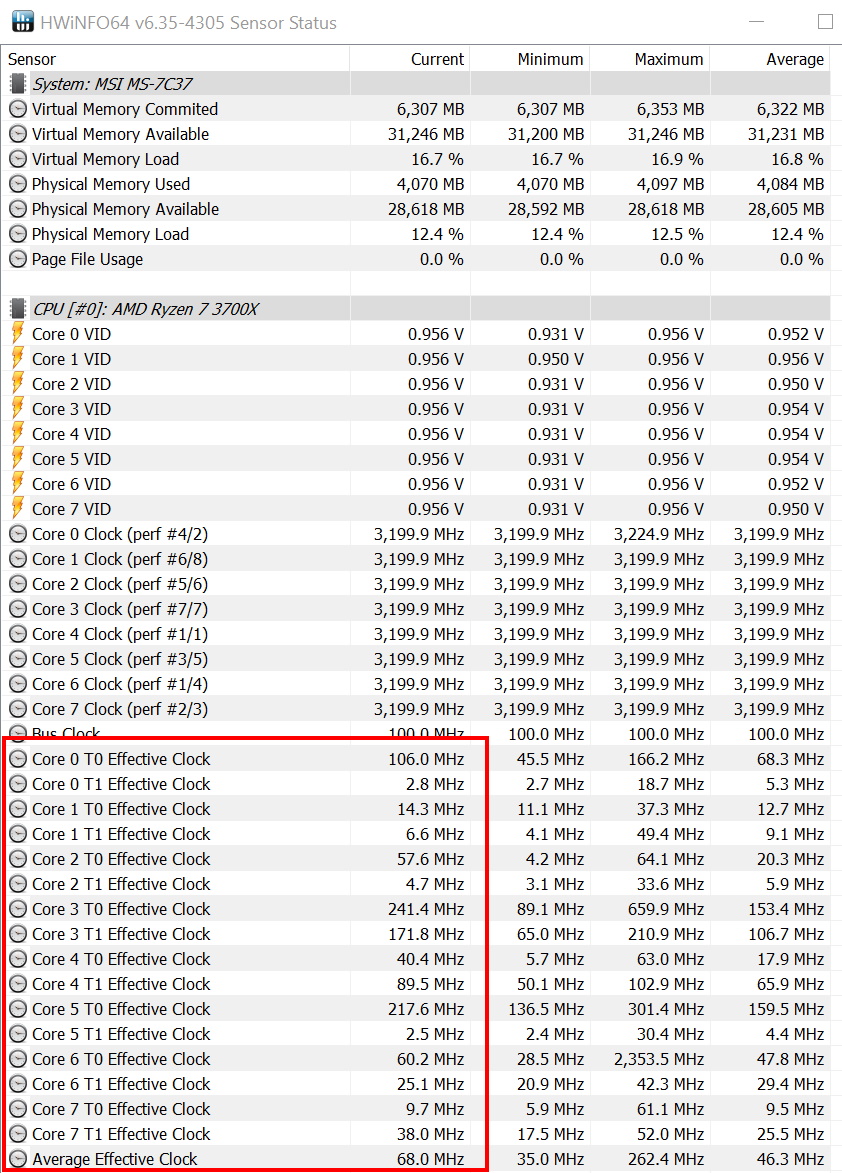Click the clock icon for Core 0 Clock (perf #4/2)

coord(18,534)
